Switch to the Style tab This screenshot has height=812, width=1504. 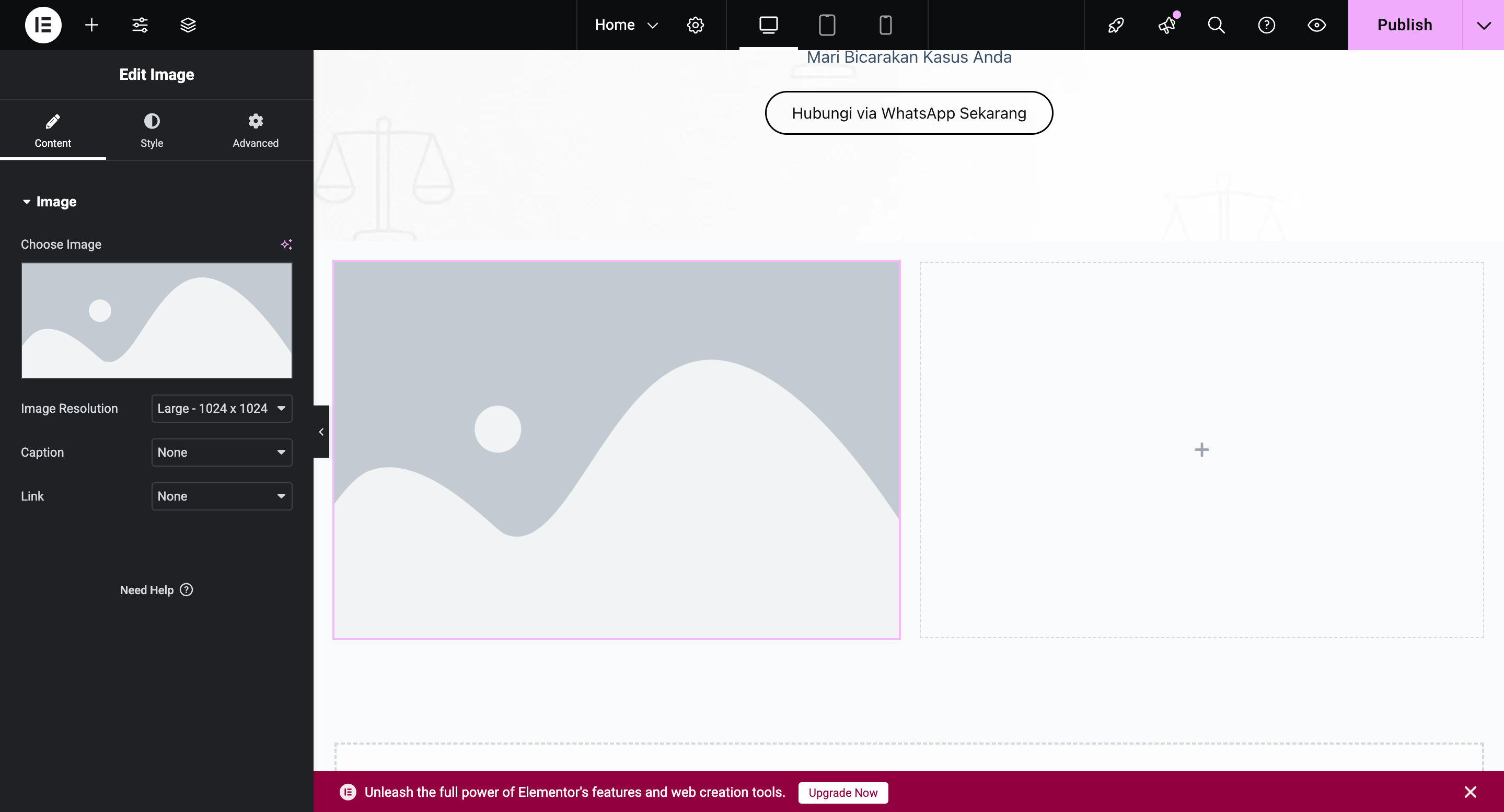coord(152,130)
